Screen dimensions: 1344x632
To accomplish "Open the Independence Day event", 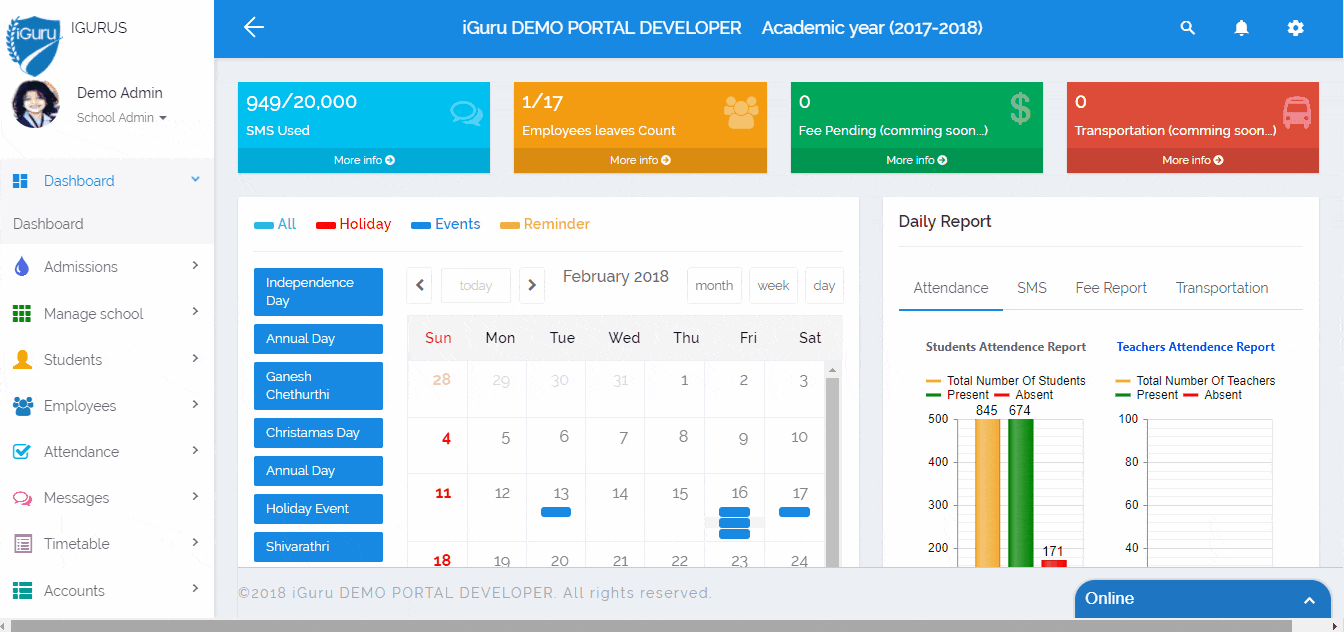I will 318,292.
